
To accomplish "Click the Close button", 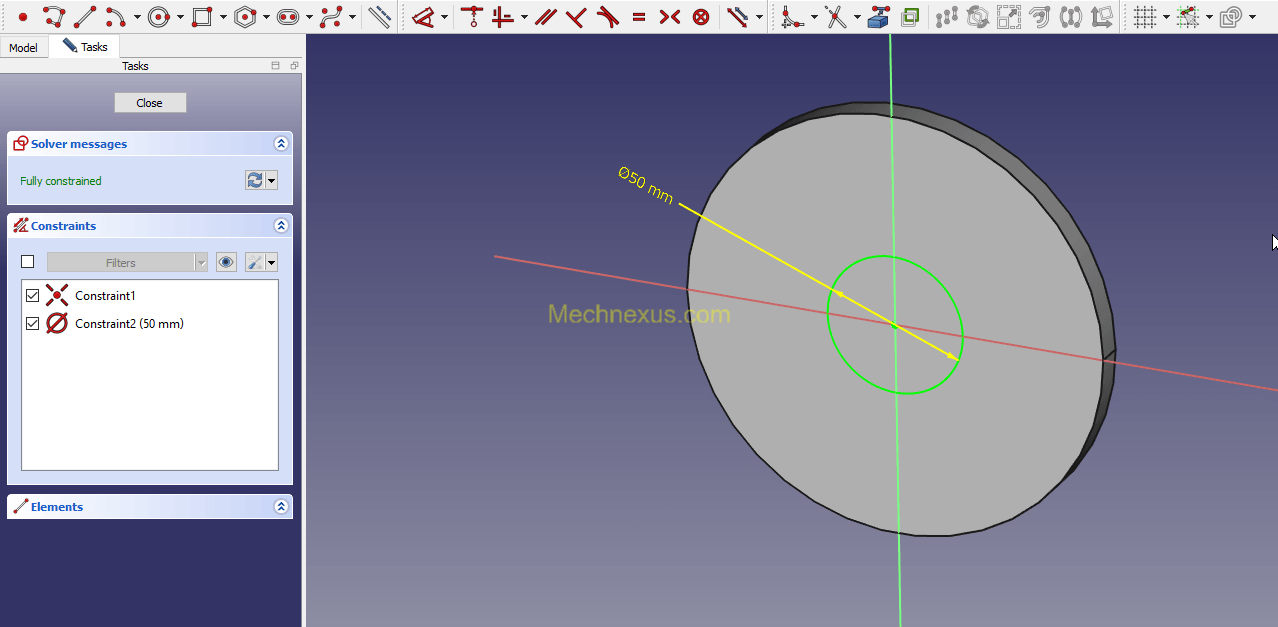I will point(150,103).
